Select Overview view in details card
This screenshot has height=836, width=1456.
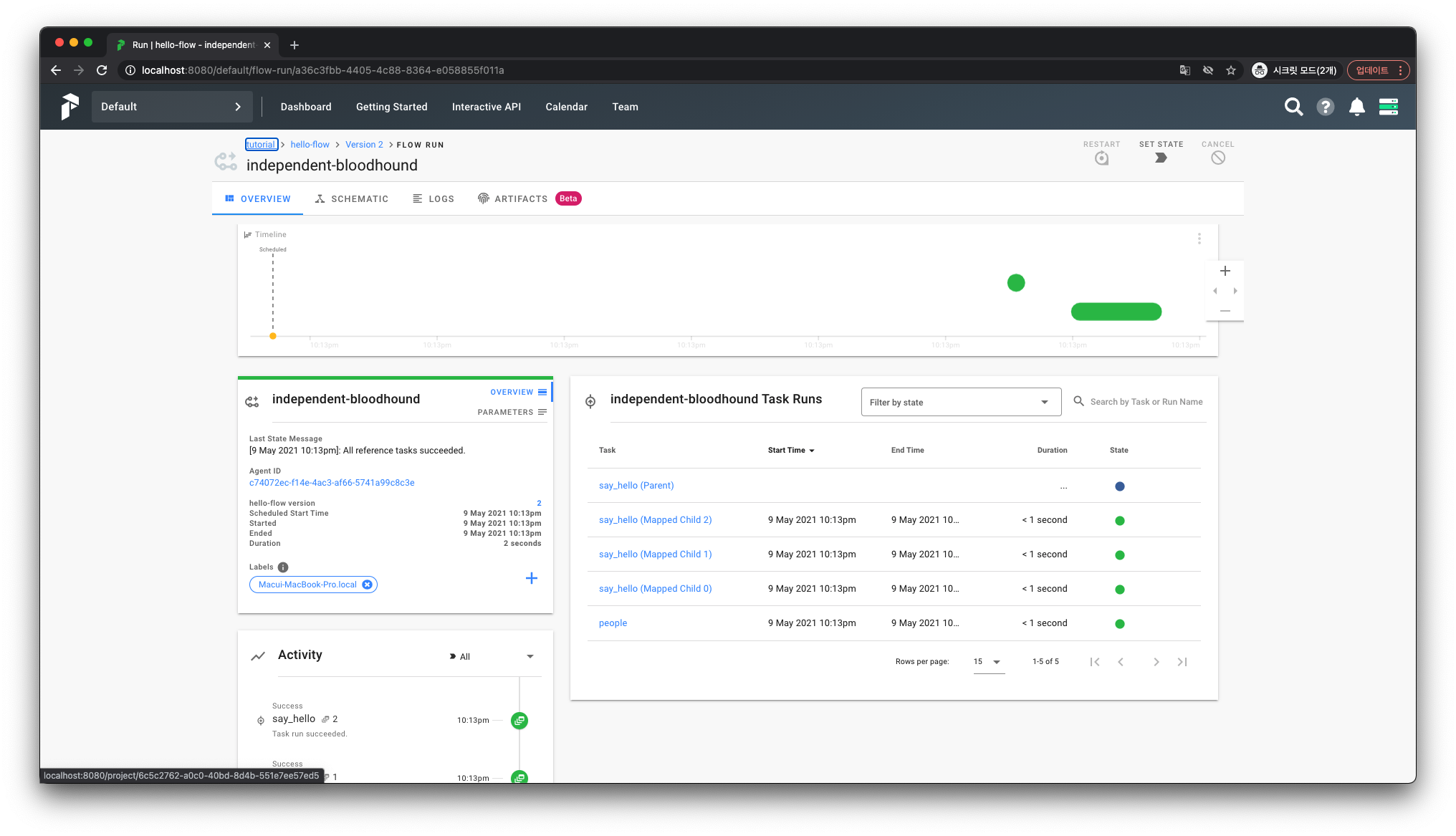[x=517, y=392]
